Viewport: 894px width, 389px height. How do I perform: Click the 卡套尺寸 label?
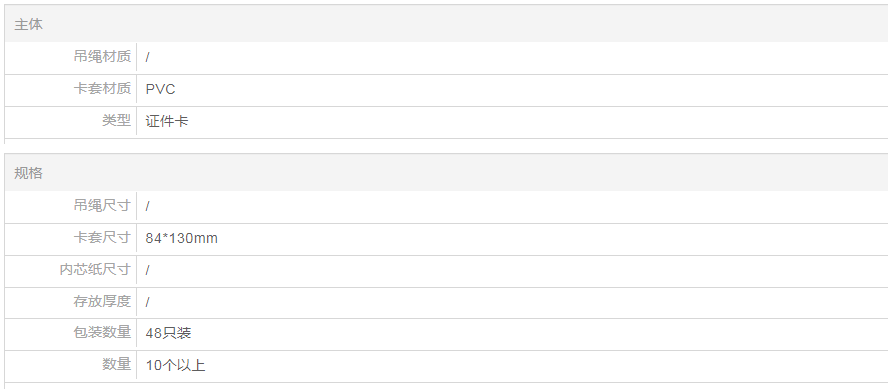pos(102,237)
